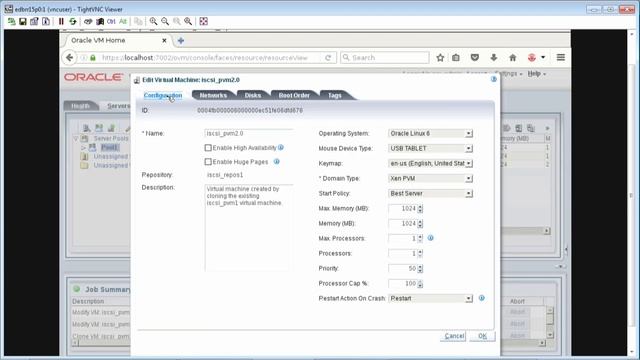Click the TightVNC zoom out icon
The image size is (640, 360).
[x=165, y=21]
